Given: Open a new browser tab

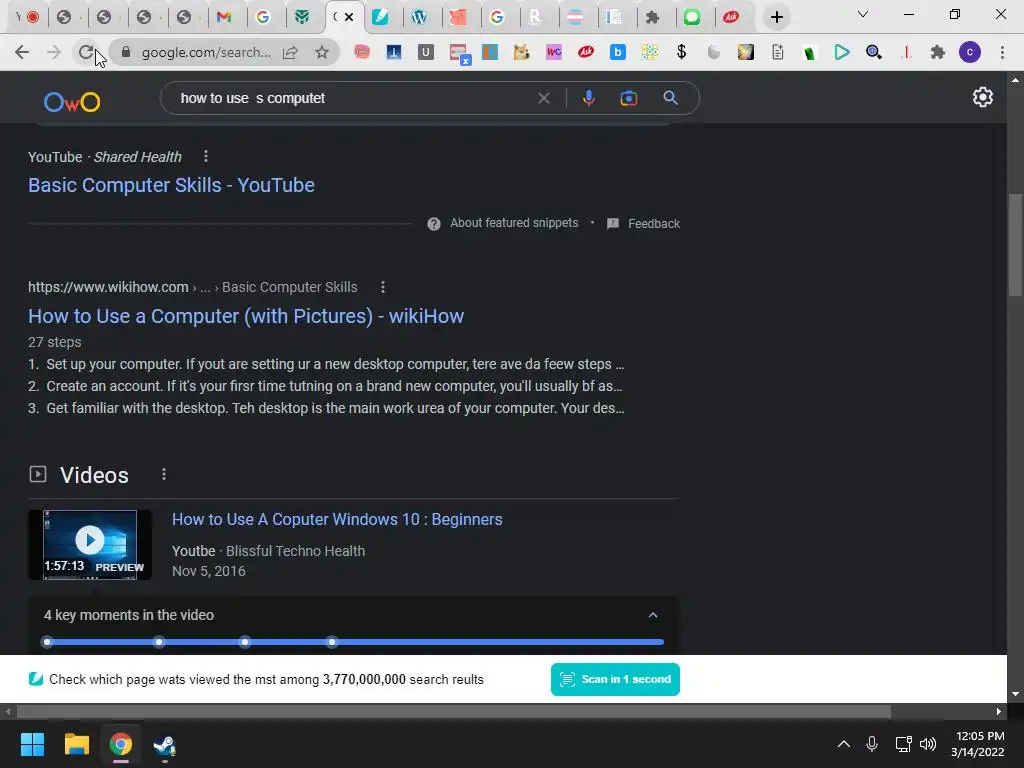Looking at the screenshot, I should pyautogui.click(x=776, y=17).
